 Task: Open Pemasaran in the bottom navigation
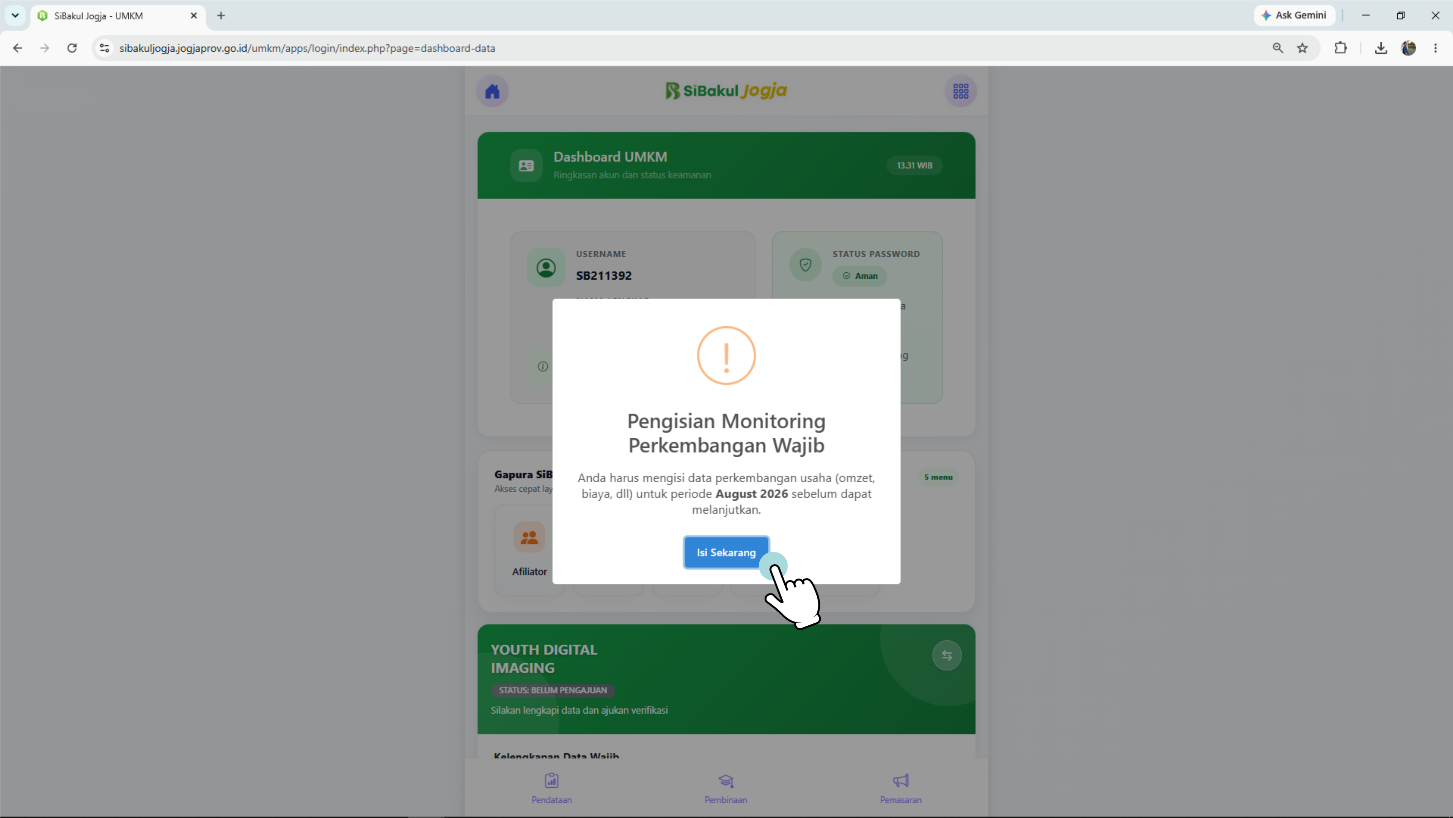pos(901,788)
